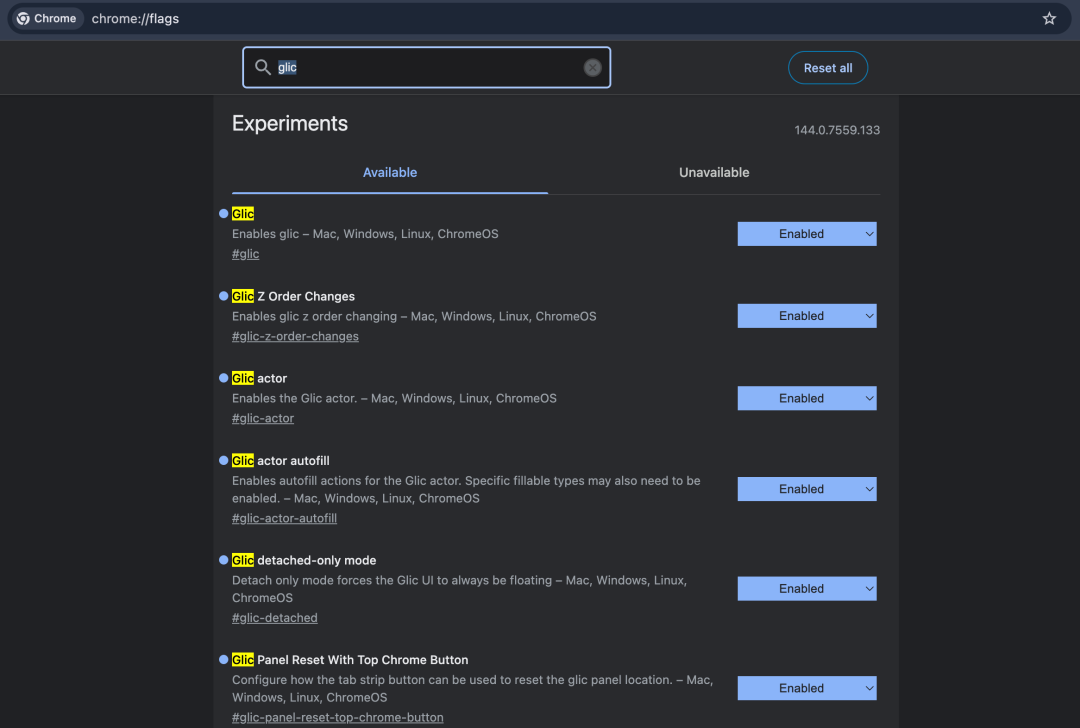Viewport: 1080px width, 728px height.
Task: Open the #glic-actor-autofill link
Action: pyautogui.click(x=284, y=518)
